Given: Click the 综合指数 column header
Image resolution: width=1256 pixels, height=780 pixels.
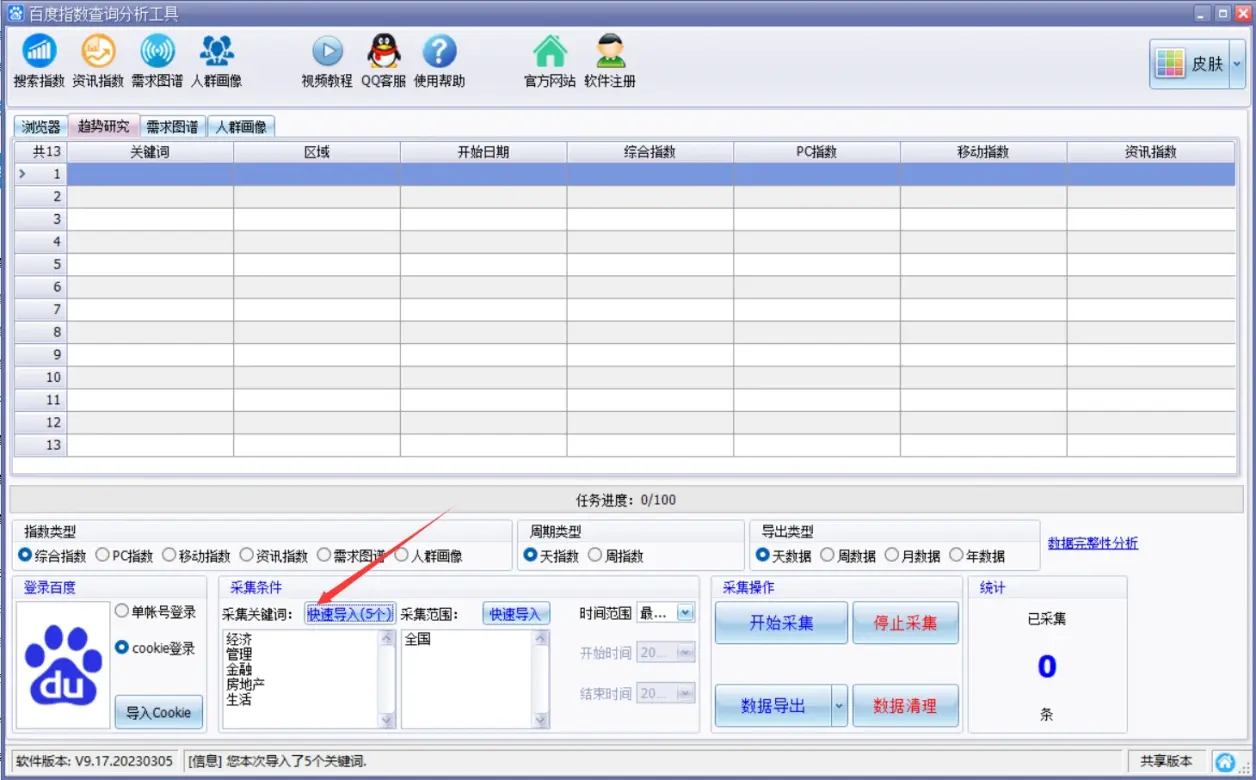Looking at the screenshot, I should [x=650, y=152].
